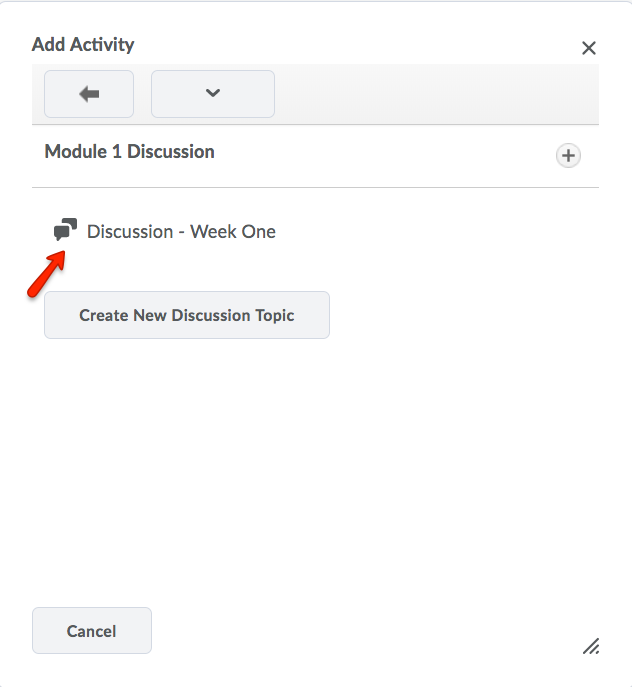Click the circled plus expander icon
Screen dimensions: 632x687
pos(568,156)
